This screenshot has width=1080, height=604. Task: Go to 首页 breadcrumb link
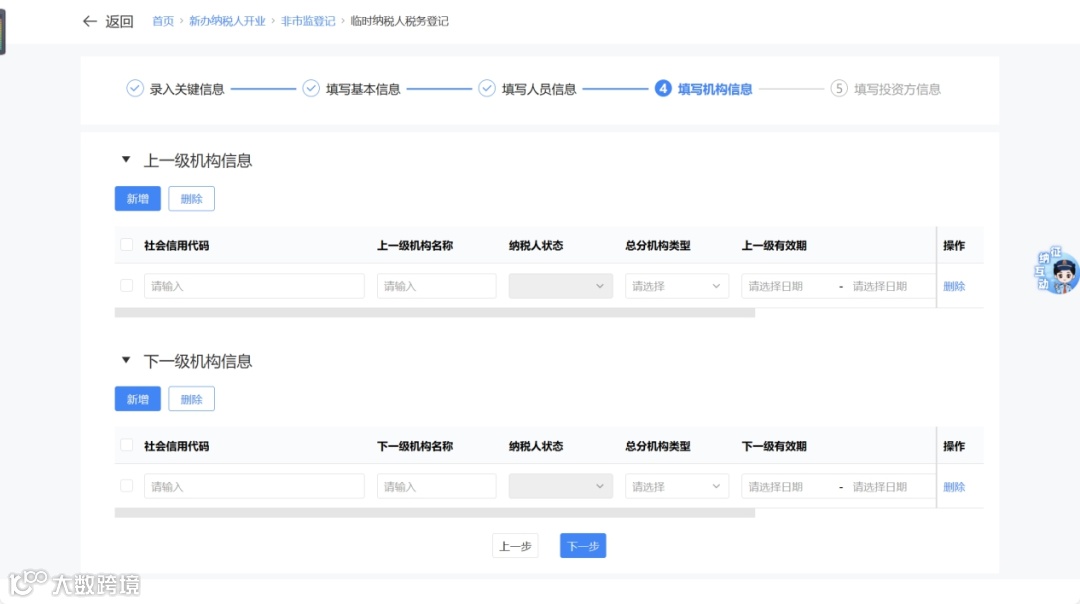(163, 21)
